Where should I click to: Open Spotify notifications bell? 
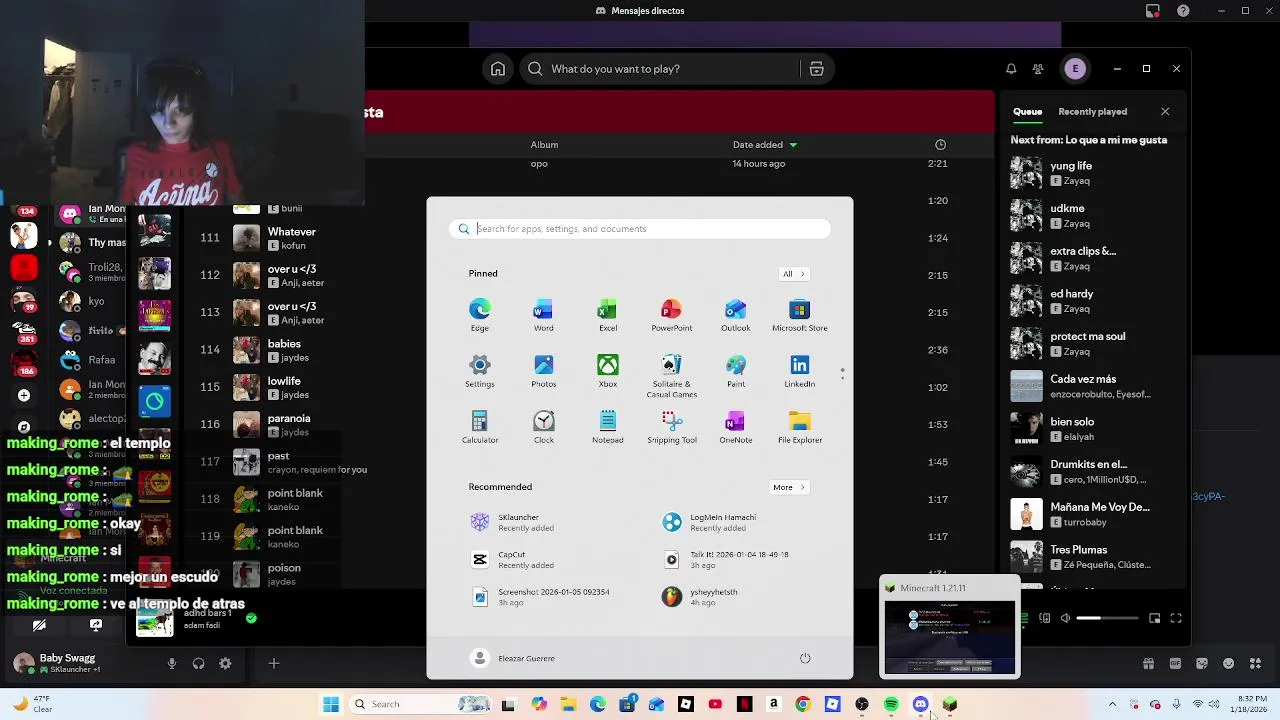click(1011, 69)
